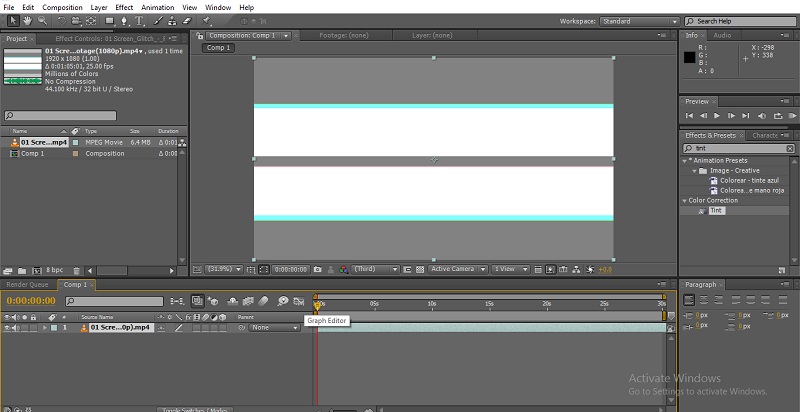Switch to the Effect Controls tab

[x=110, y=39]
